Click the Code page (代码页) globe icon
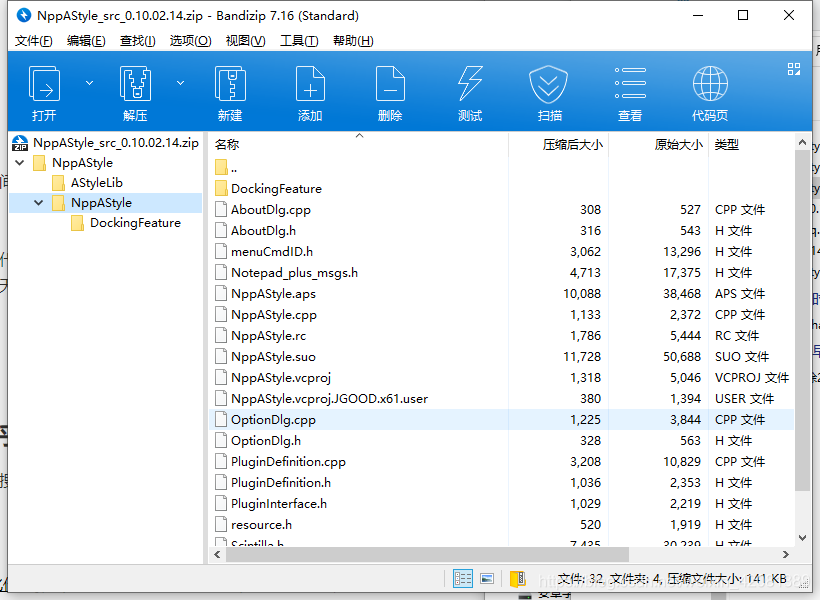Screen dimensions: 820x600 (710, 84)
